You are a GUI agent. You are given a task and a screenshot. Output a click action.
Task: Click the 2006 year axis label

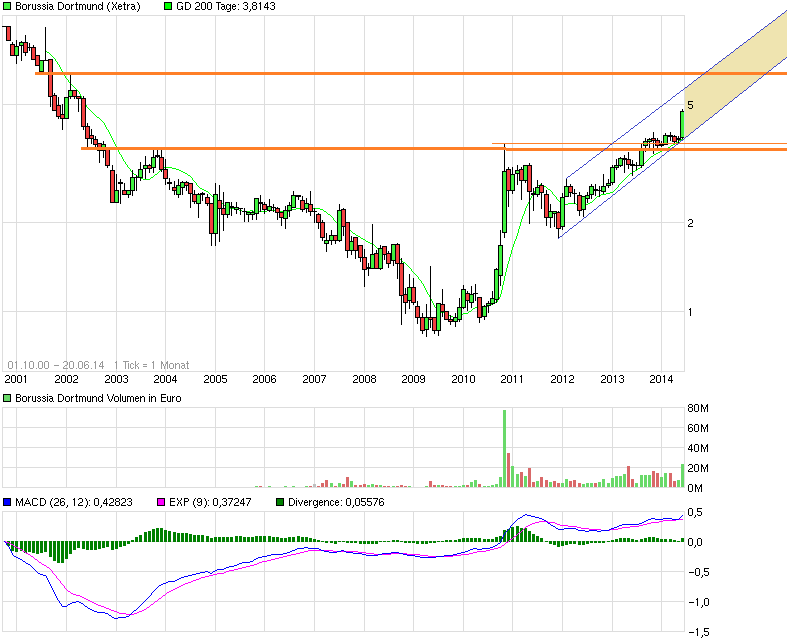[x=265, y=379]
